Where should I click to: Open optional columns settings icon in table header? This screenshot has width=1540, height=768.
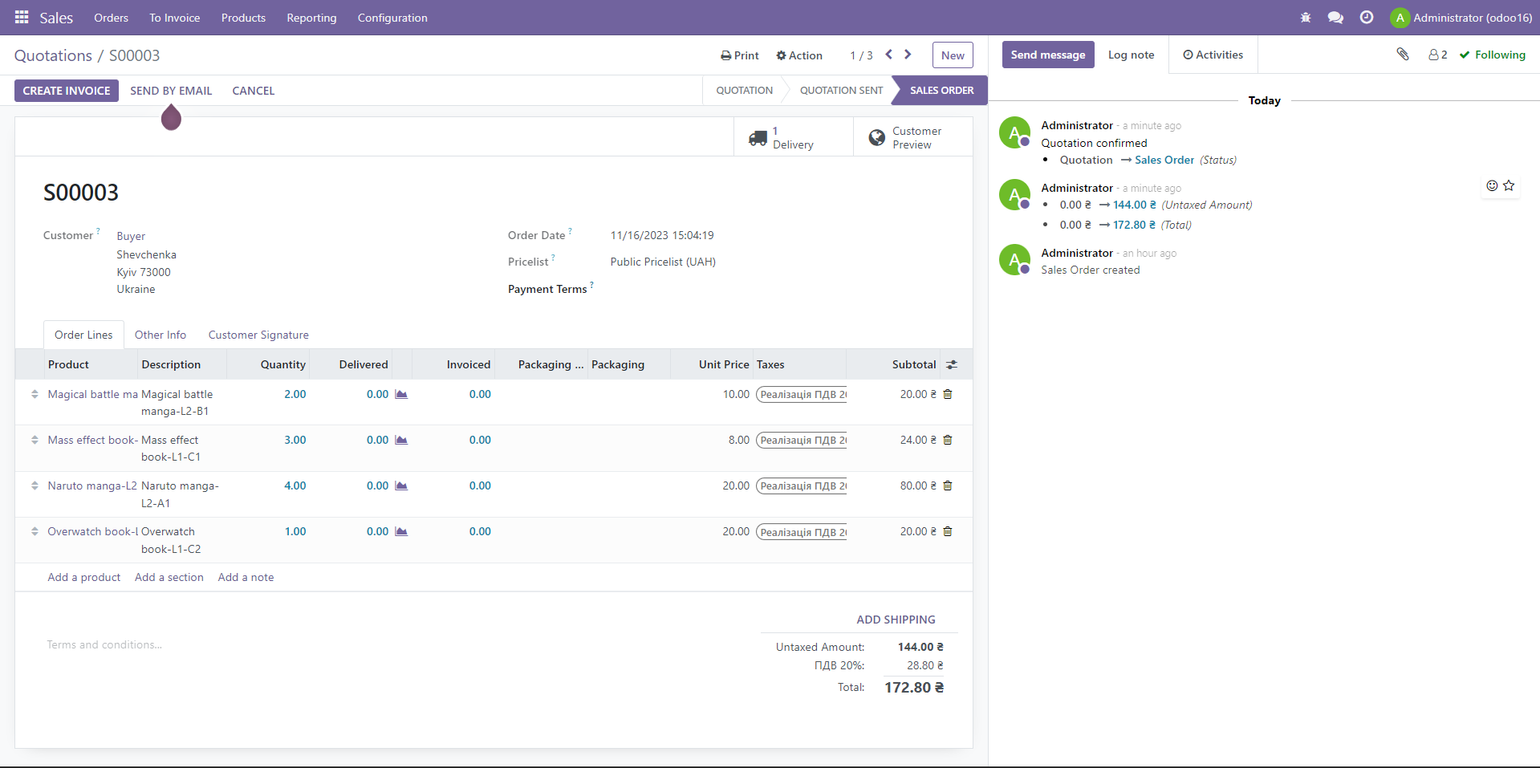(951, 365)
